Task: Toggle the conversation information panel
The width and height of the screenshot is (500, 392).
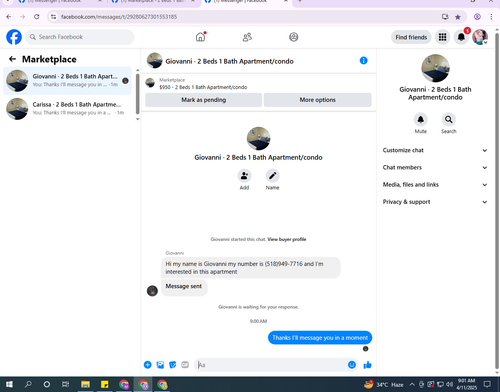Action: point(364,61)
